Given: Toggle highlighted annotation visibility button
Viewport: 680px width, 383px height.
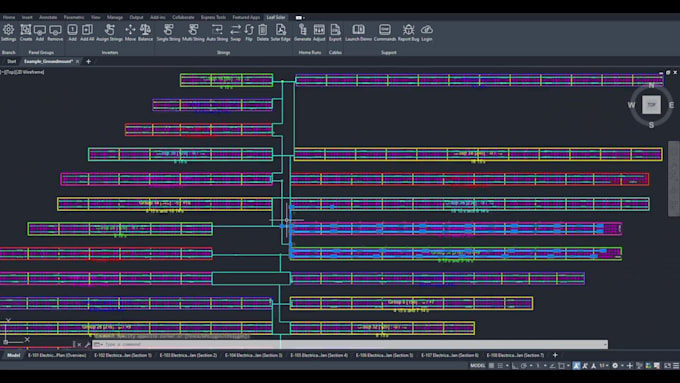Looking at the screenshot, I should (576, 366).
